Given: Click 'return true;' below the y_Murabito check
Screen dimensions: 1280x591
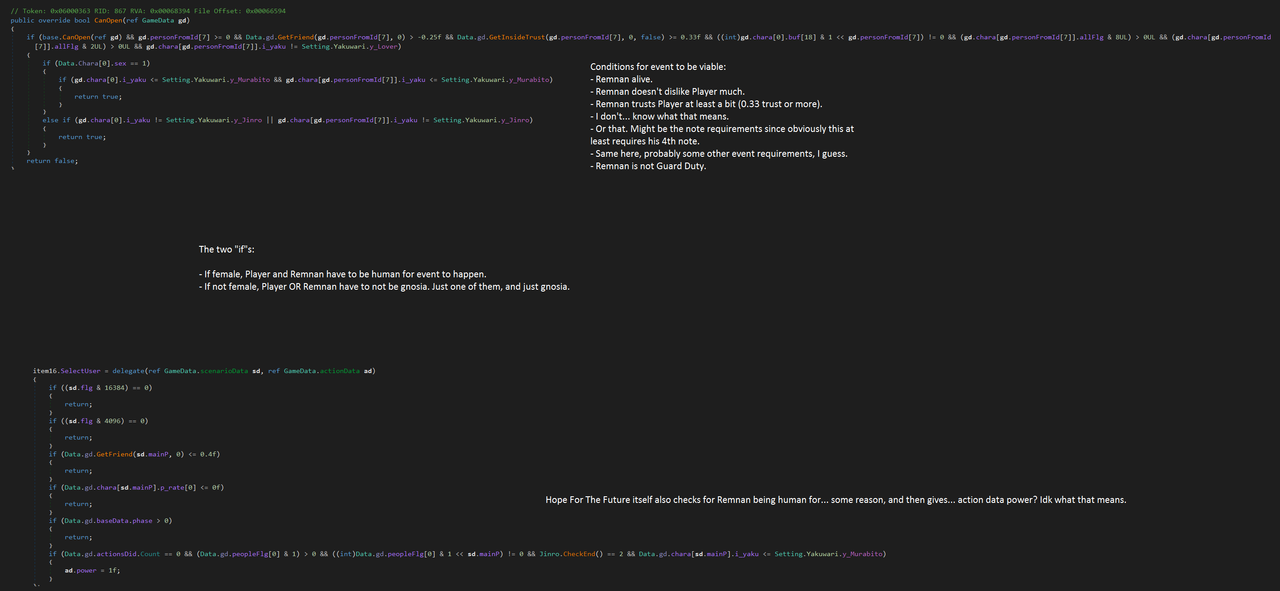Looking at the screenshot, I should [98, 96].
